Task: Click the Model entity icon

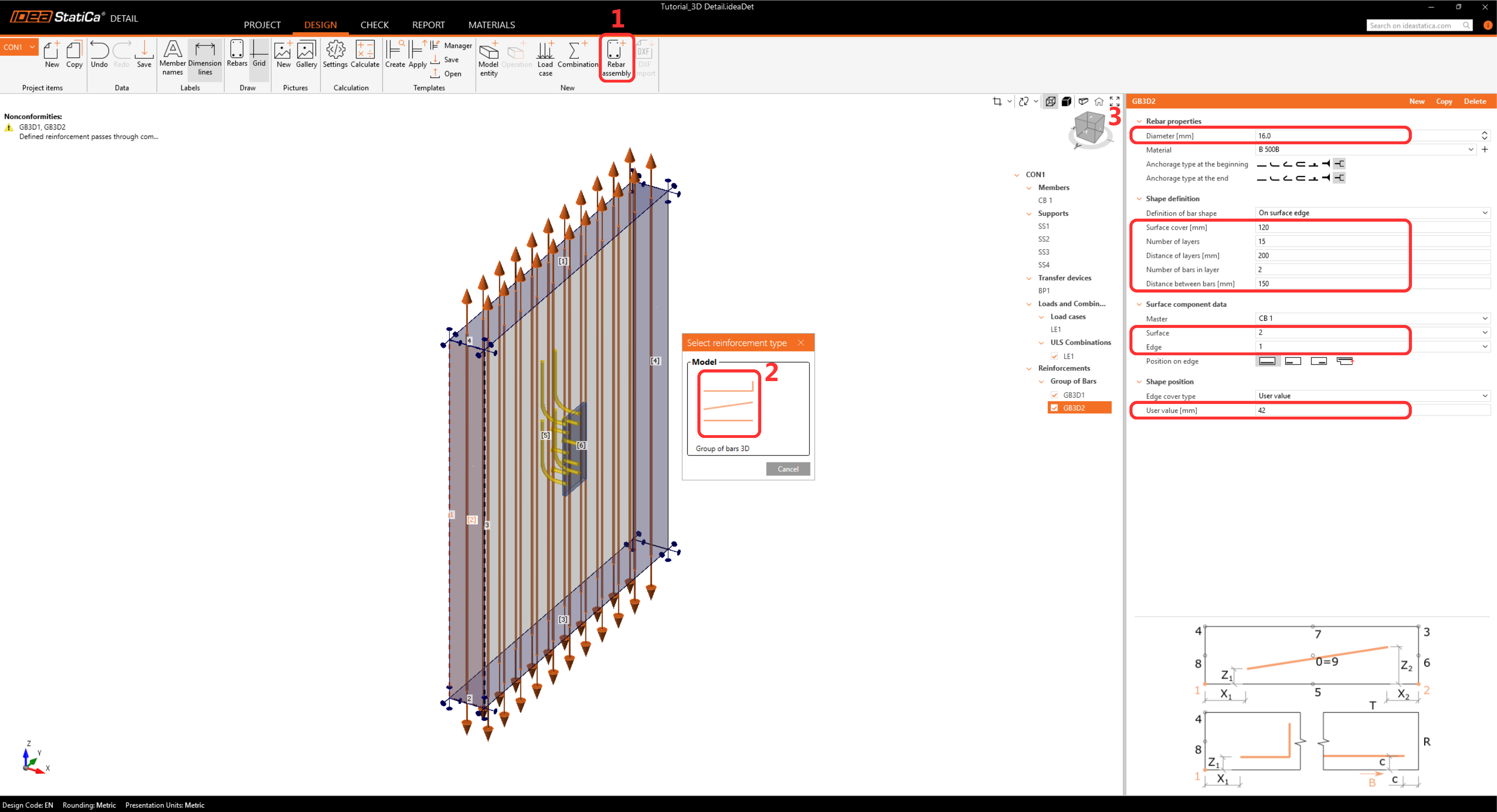Action: coord(488,51)
